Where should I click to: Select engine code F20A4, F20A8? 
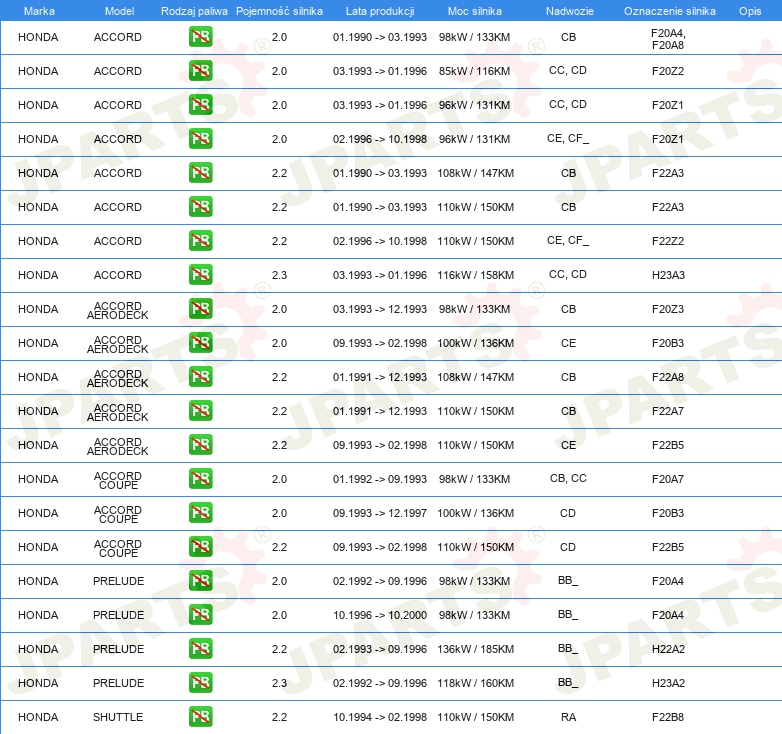[x=668, y=39]
